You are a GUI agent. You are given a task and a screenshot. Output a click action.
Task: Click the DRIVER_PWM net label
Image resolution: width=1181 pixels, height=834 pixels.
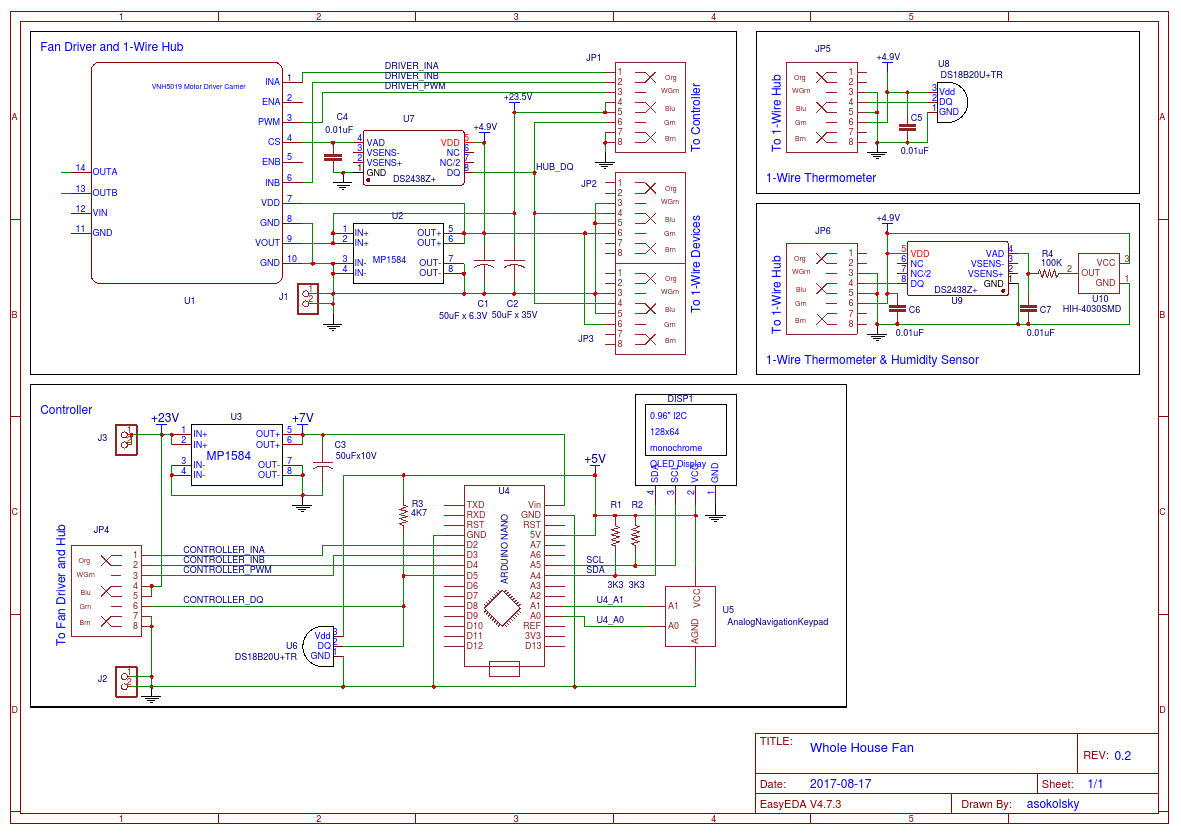415,86
